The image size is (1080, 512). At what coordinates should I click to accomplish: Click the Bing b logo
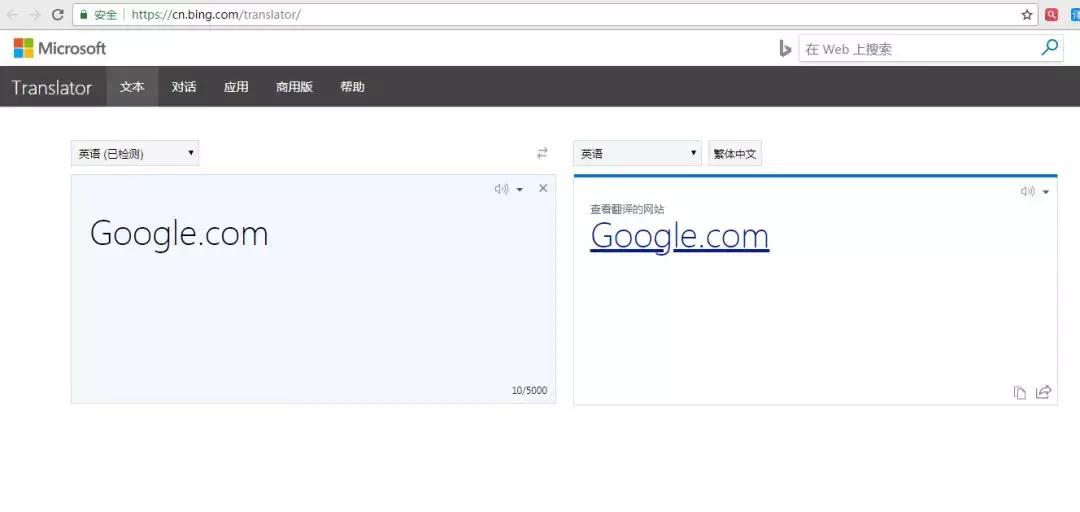coord(785,48)
